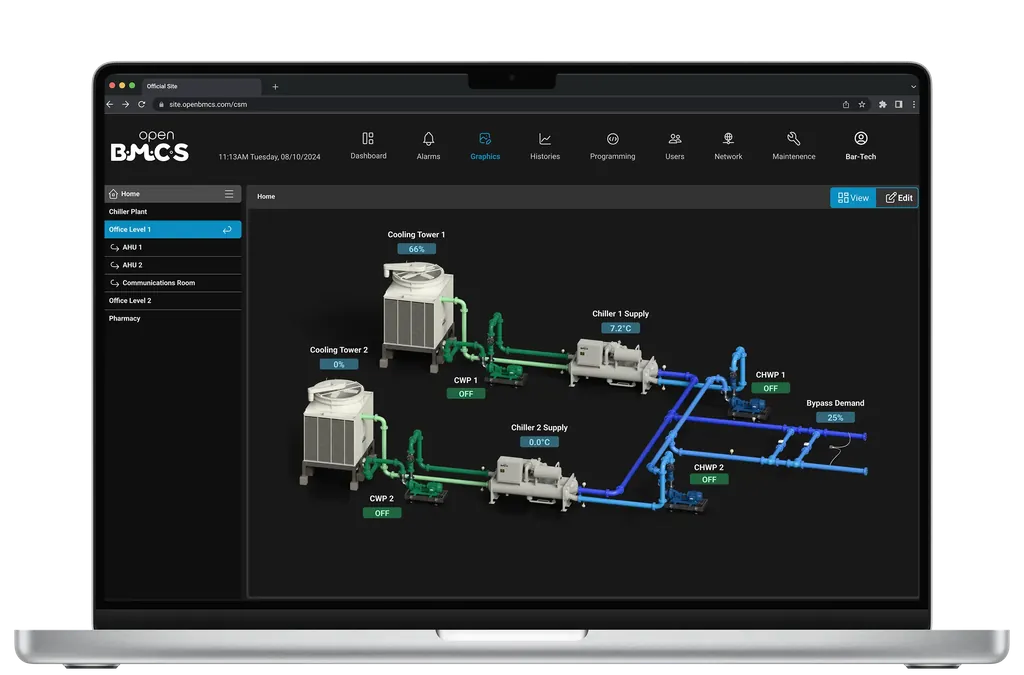Select the Graphics nav icon

pos(485,139)
